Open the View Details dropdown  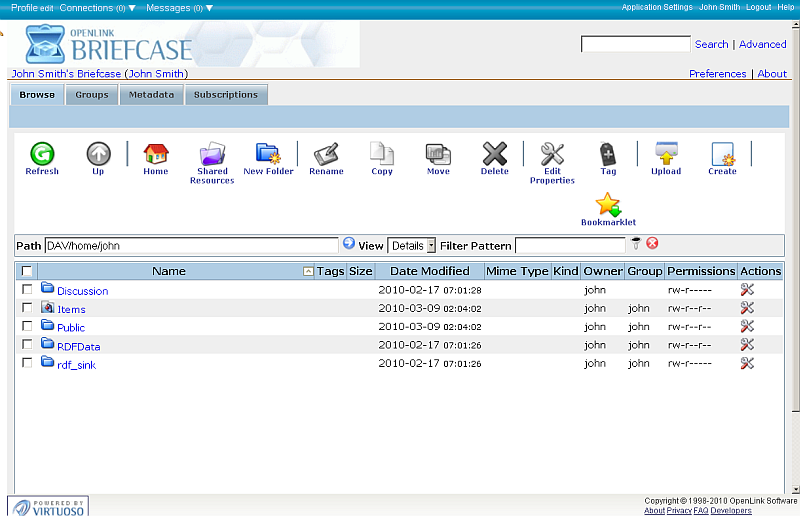pyautogui.click(x=412, y=245)
